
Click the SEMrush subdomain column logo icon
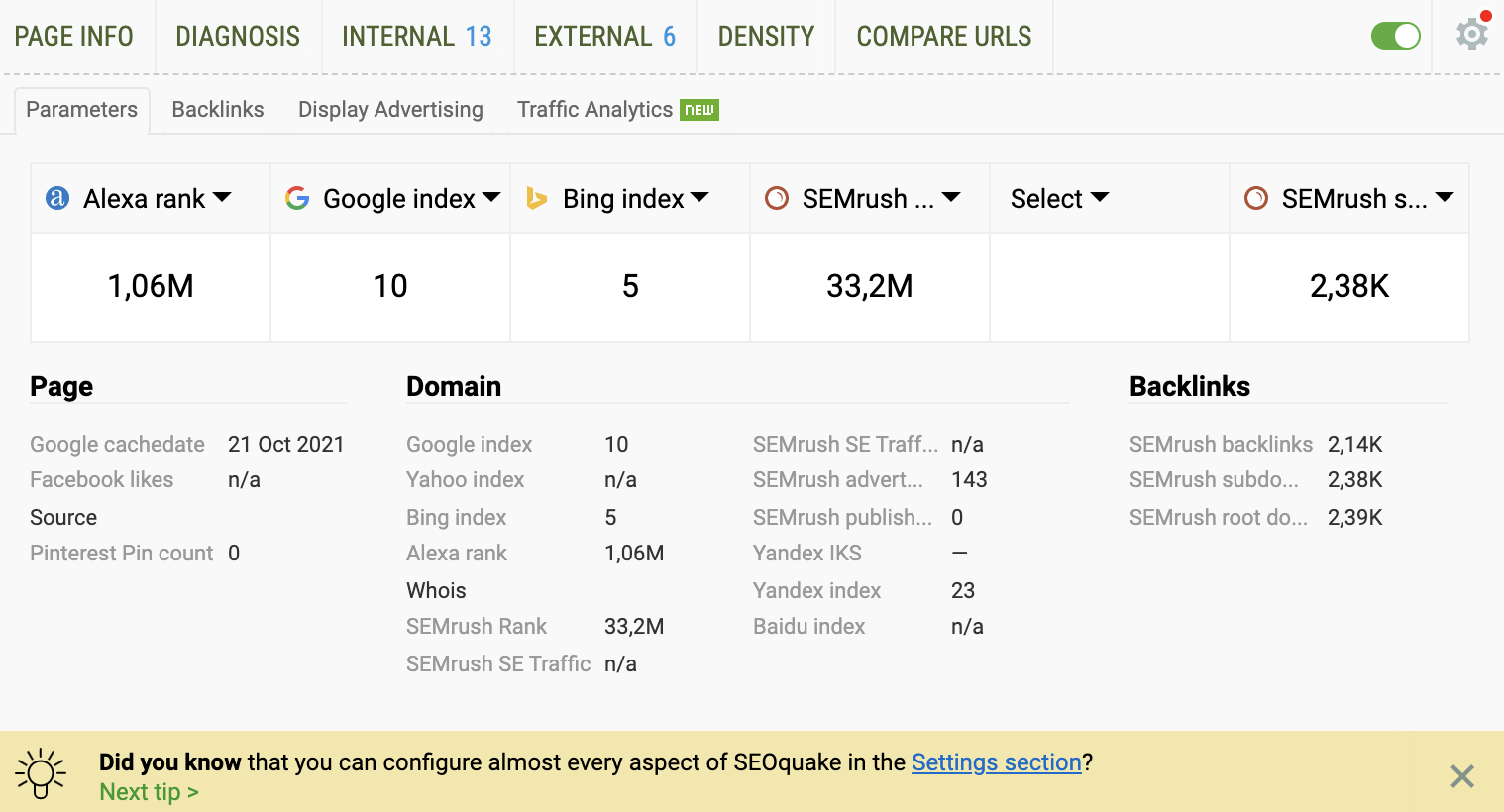click(1256, 198)
